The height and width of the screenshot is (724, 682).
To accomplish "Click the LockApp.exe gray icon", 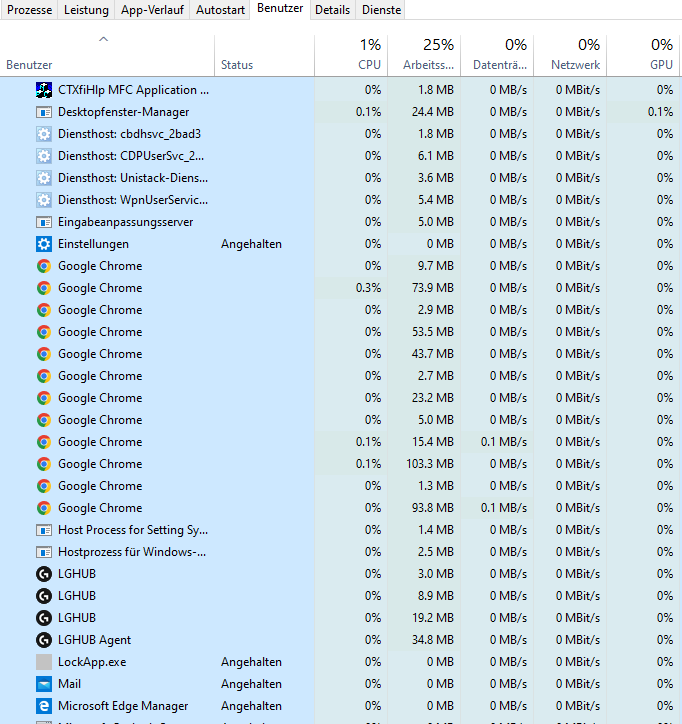I will (44, 662).
